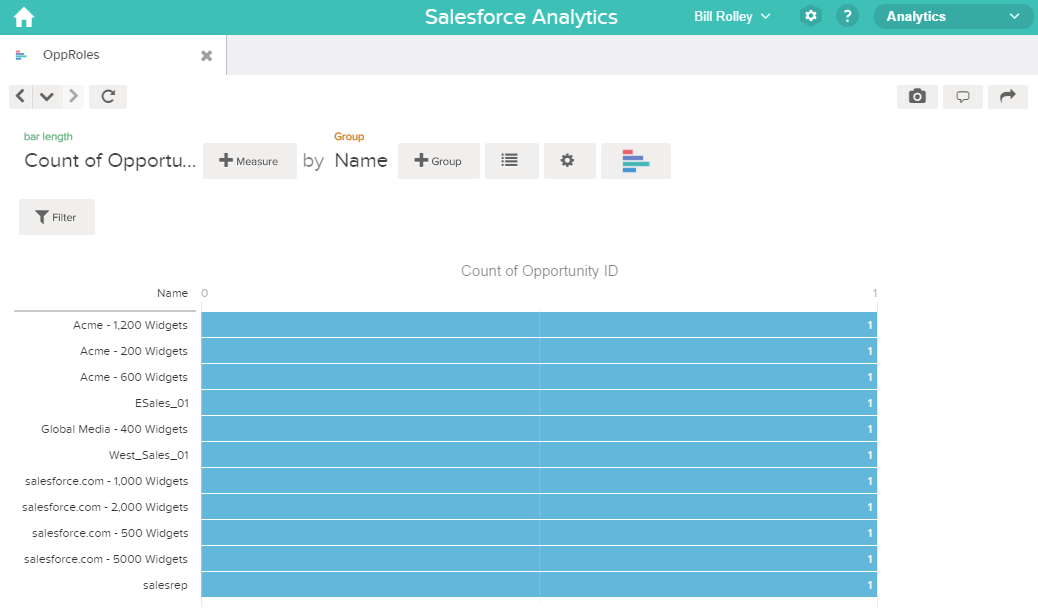Click salesforce.com - 500 Widgets label
Viewport: 1038px width, 609px height.
(x=110, y=533)
